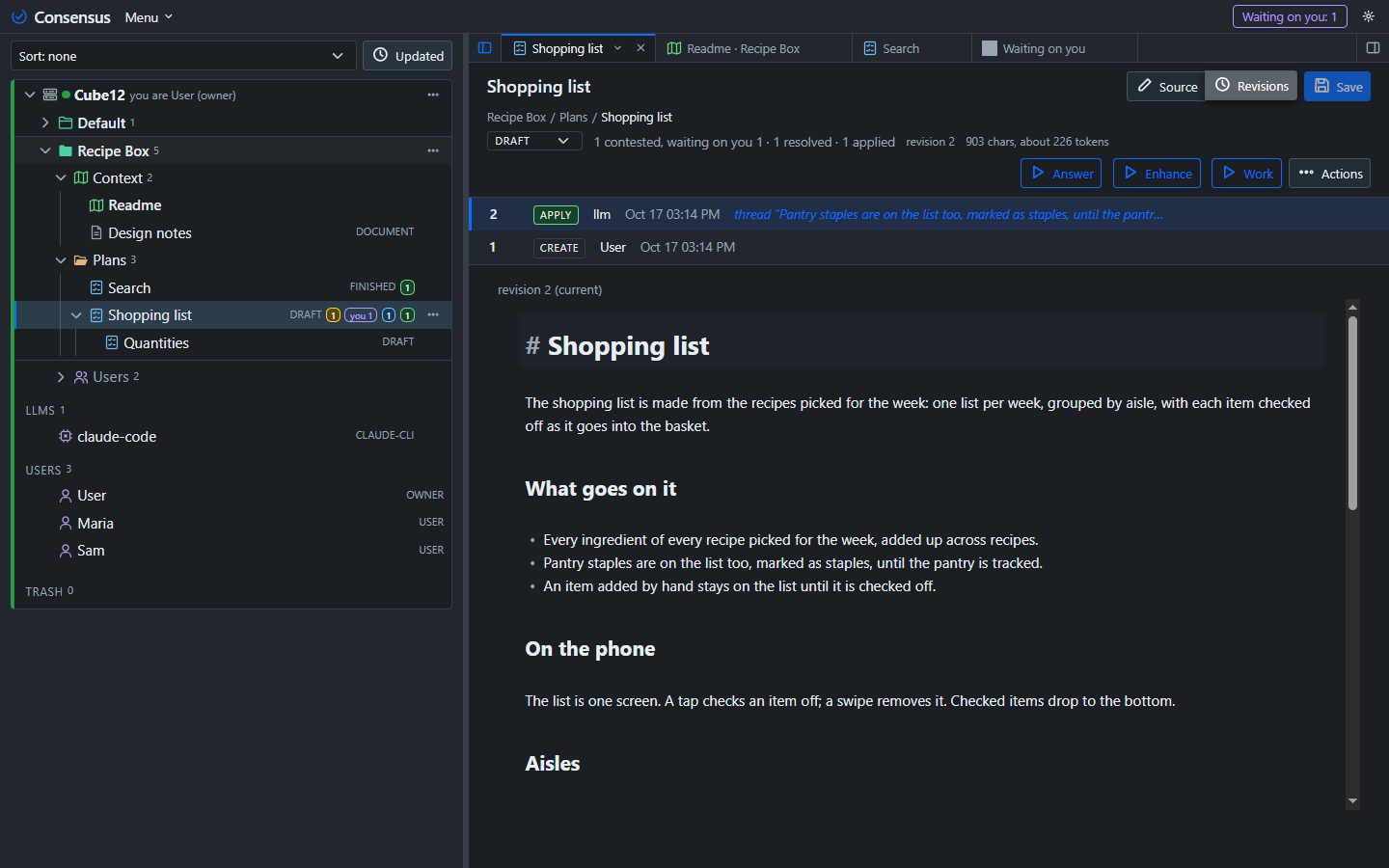Viewport: 1389px width, 868px height.
Task: Run the Work action
Action: tap(1246, 174)
